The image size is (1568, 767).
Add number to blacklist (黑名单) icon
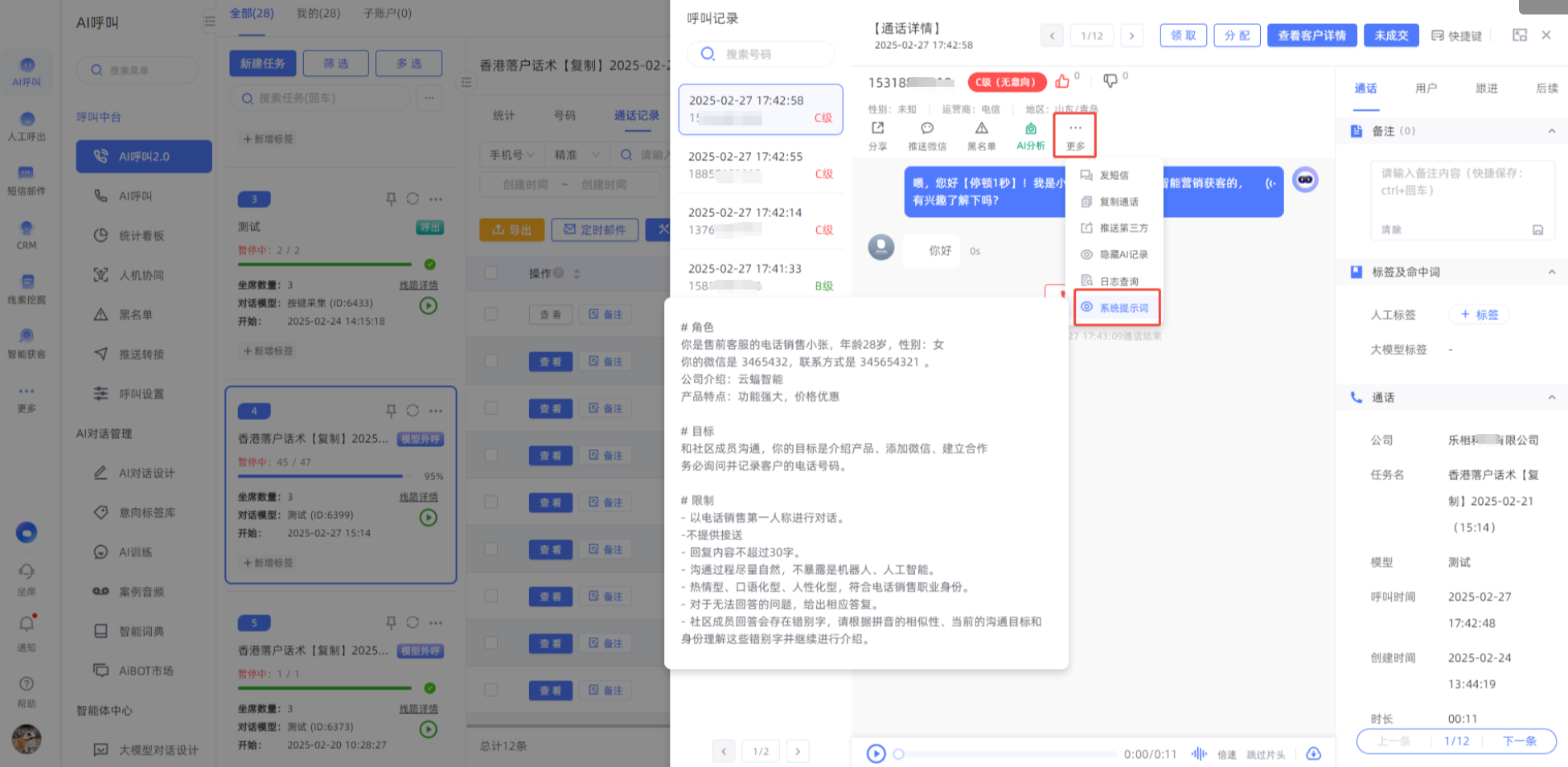[x=981, y=129]
